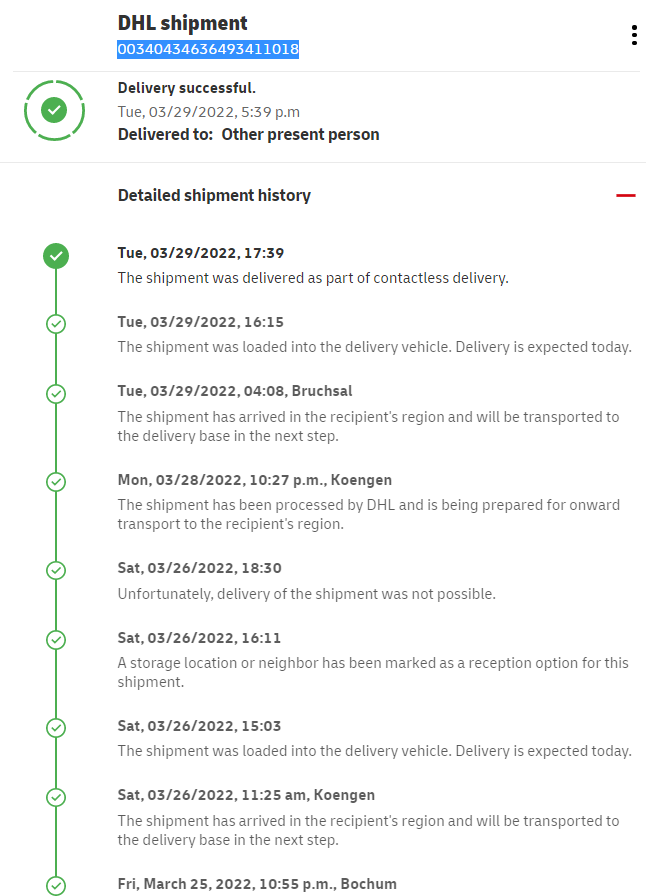646x896 pixels.
Task: Click the checkmark for the Bochum event
Action: coord(56,885)
